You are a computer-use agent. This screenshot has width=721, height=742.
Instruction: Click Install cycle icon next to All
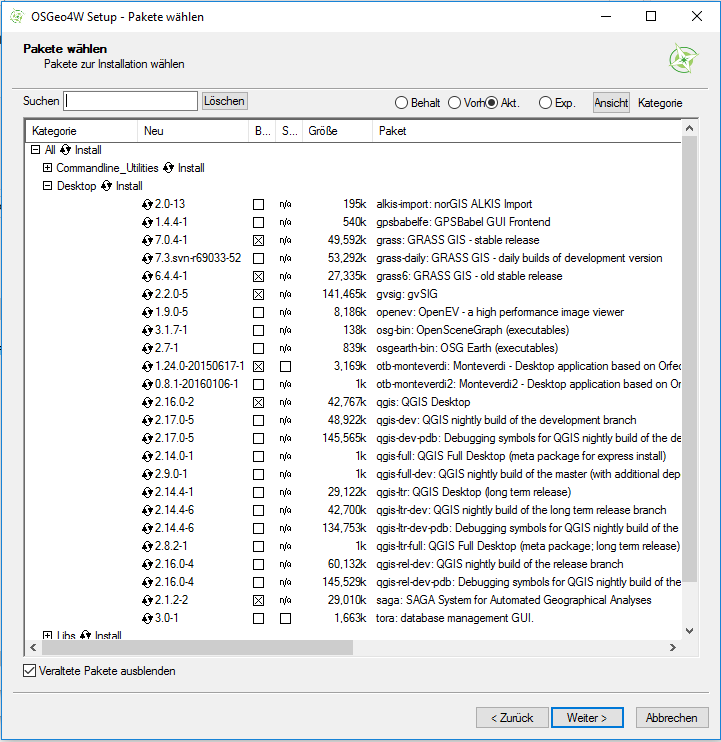pyautogui.click(x=65, y=150)
